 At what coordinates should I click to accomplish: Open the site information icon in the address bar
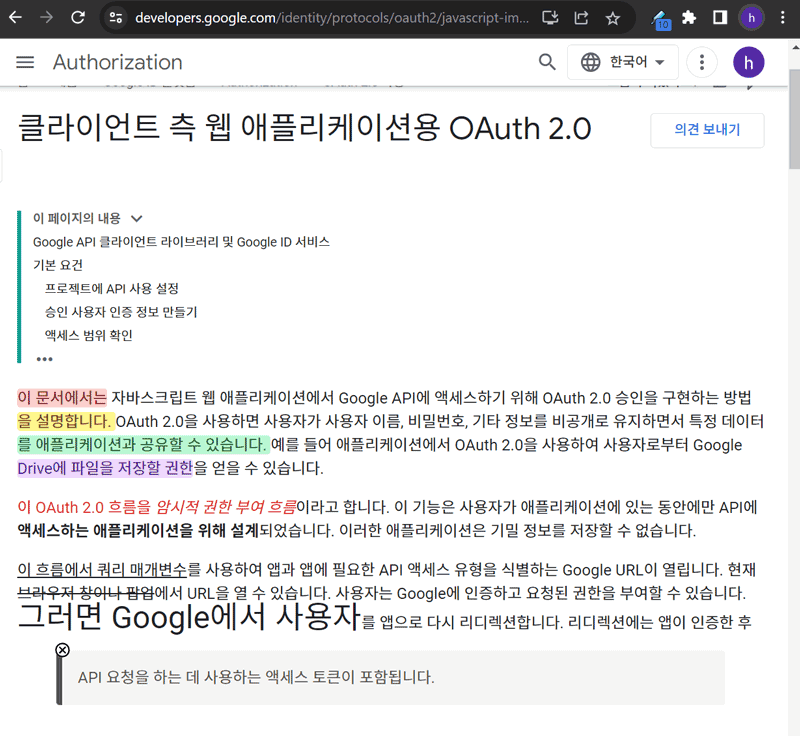click(116, 18)
